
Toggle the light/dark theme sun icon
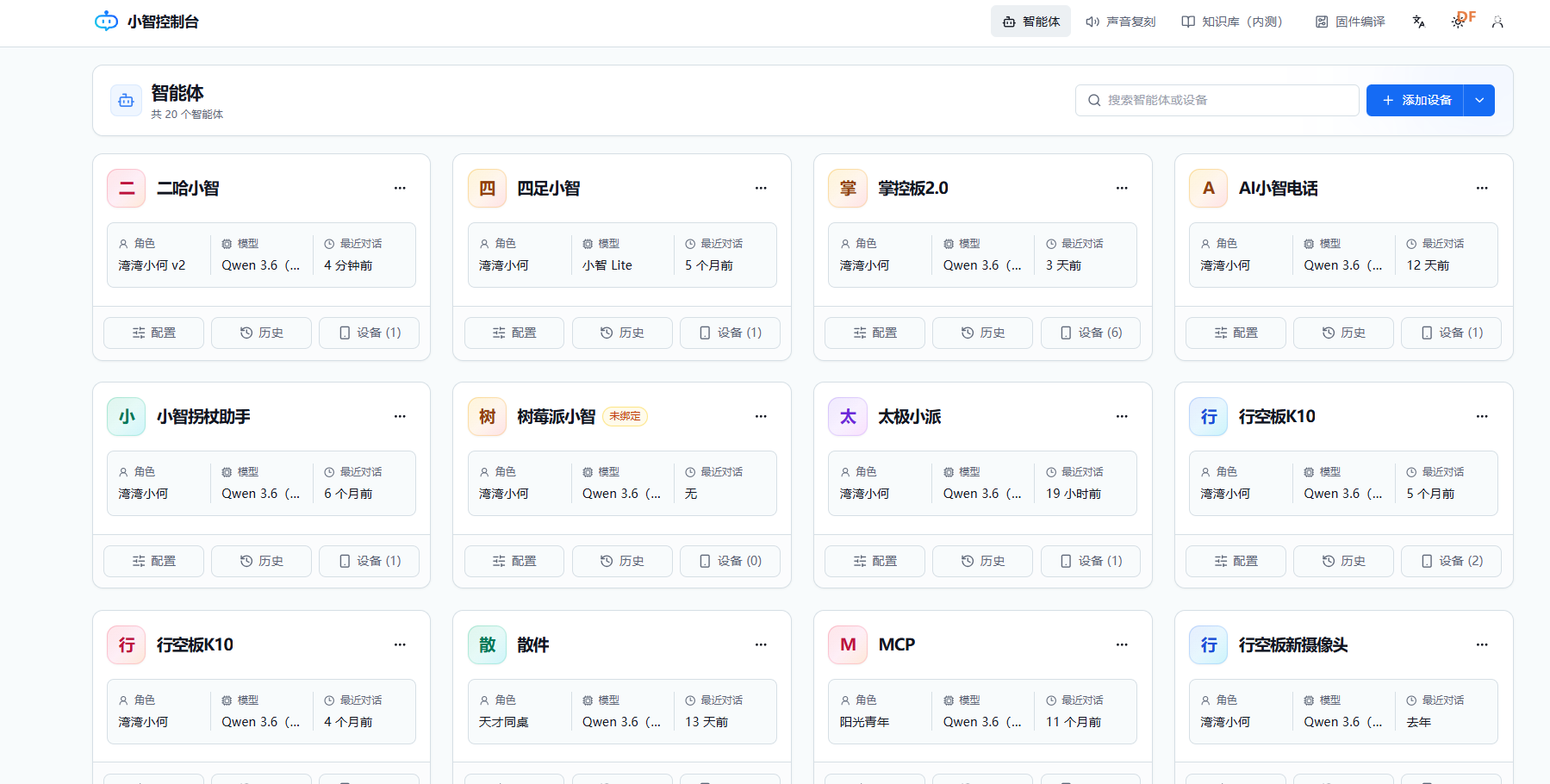tap(1458, 22)
